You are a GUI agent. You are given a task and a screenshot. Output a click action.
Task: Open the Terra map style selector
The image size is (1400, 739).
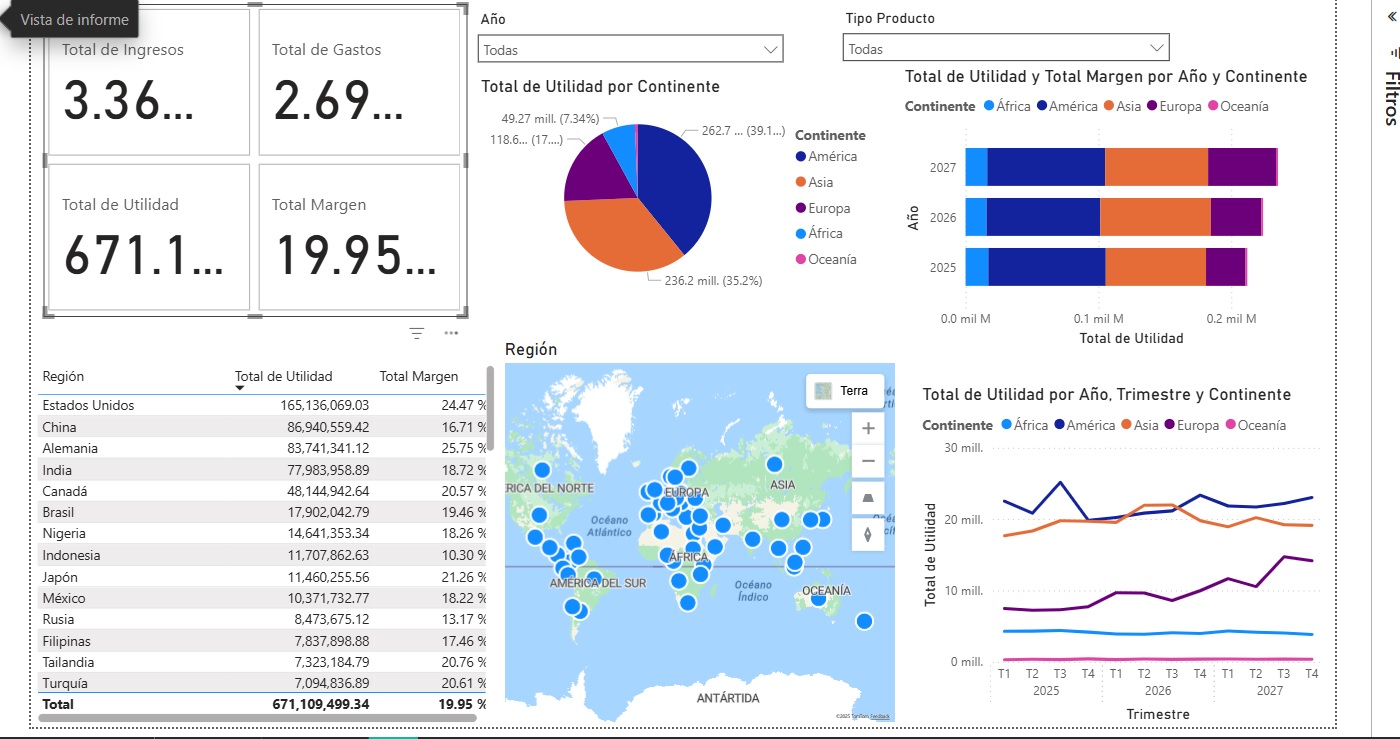coord(844,391)
